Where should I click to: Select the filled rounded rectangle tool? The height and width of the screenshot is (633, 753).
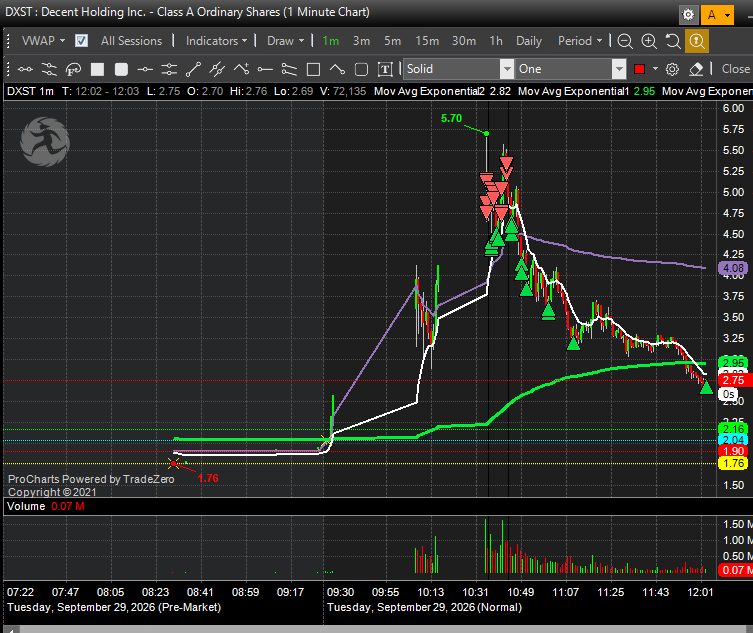coord(121,70)
